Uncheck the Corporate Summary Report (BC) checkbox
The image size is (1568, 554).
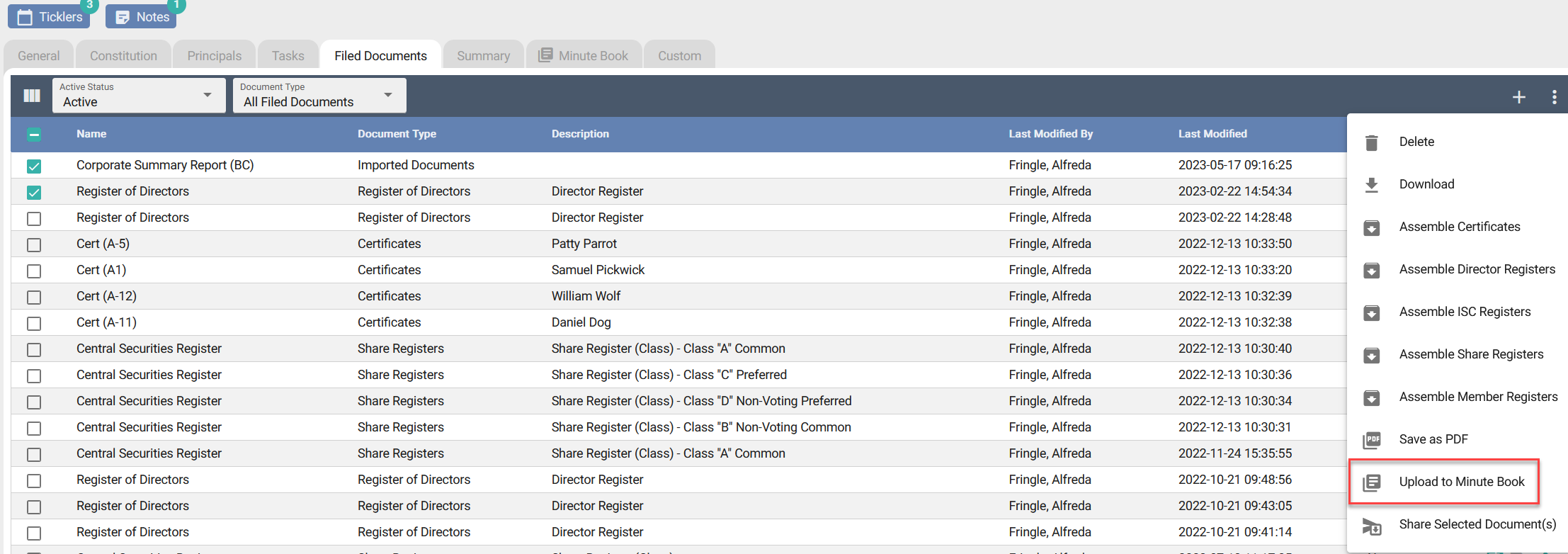34,166
